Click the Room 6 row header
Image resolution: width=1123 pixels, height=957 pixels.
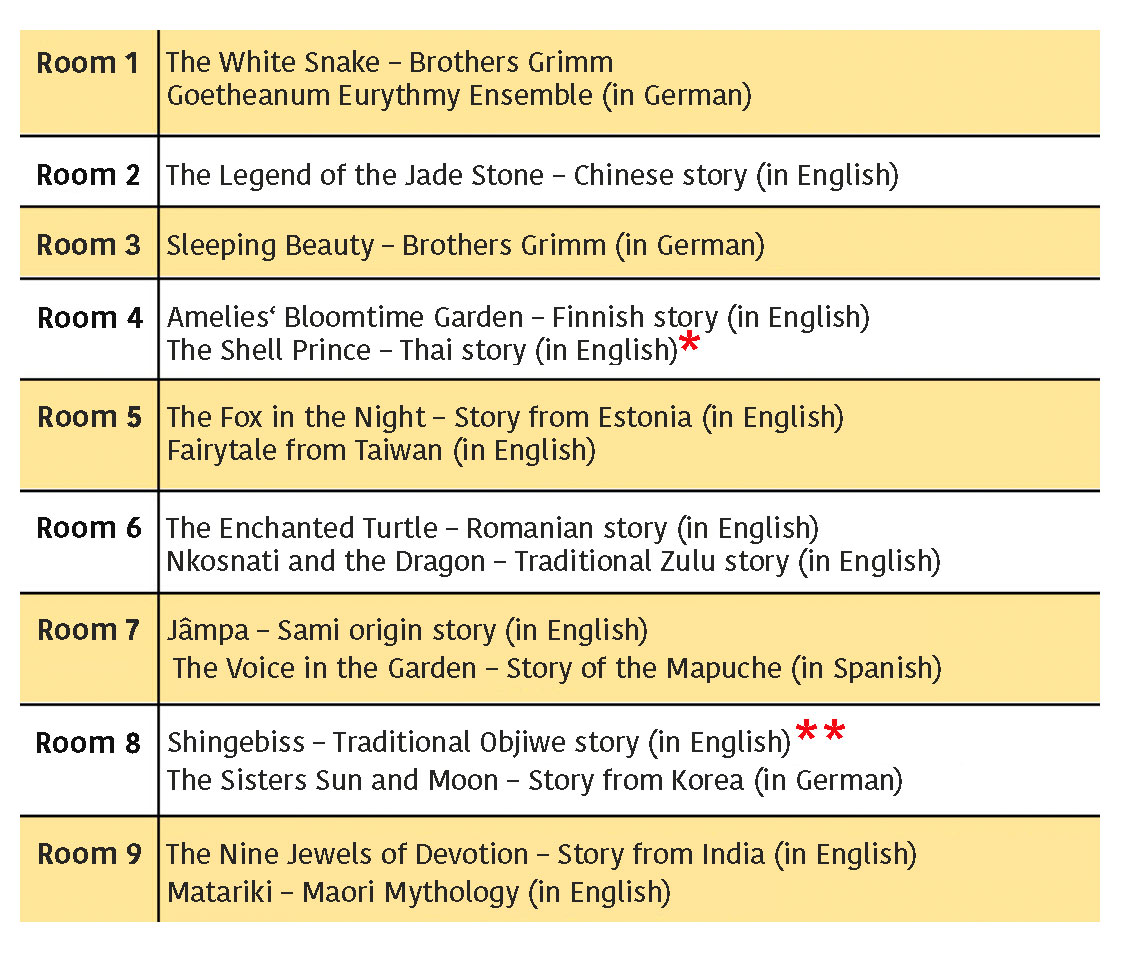(x=89, y=528)
